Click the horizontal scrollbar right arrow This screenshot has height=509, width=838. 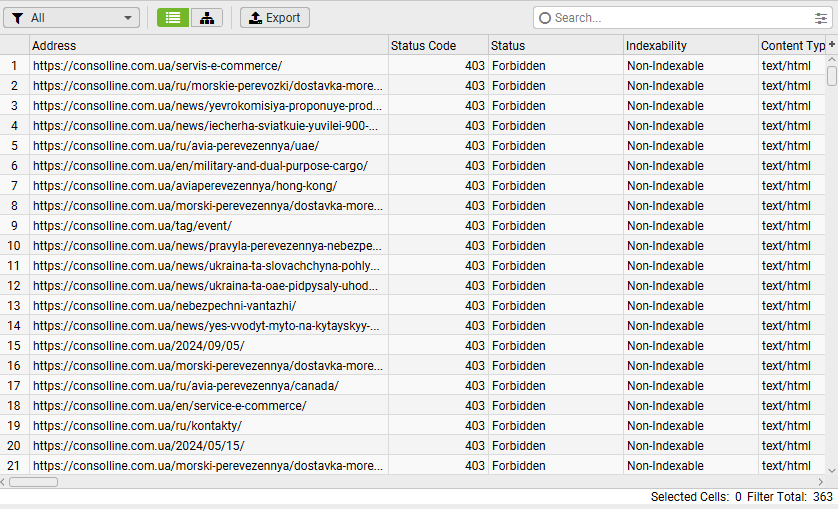coord(820,482)
